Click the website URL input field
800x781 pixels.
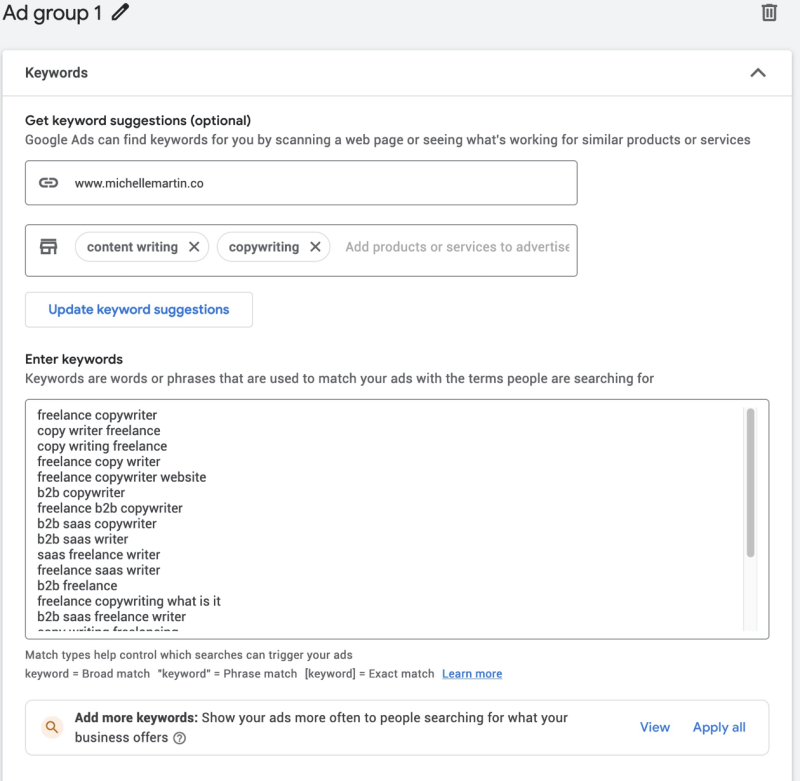tap(320, 183)
